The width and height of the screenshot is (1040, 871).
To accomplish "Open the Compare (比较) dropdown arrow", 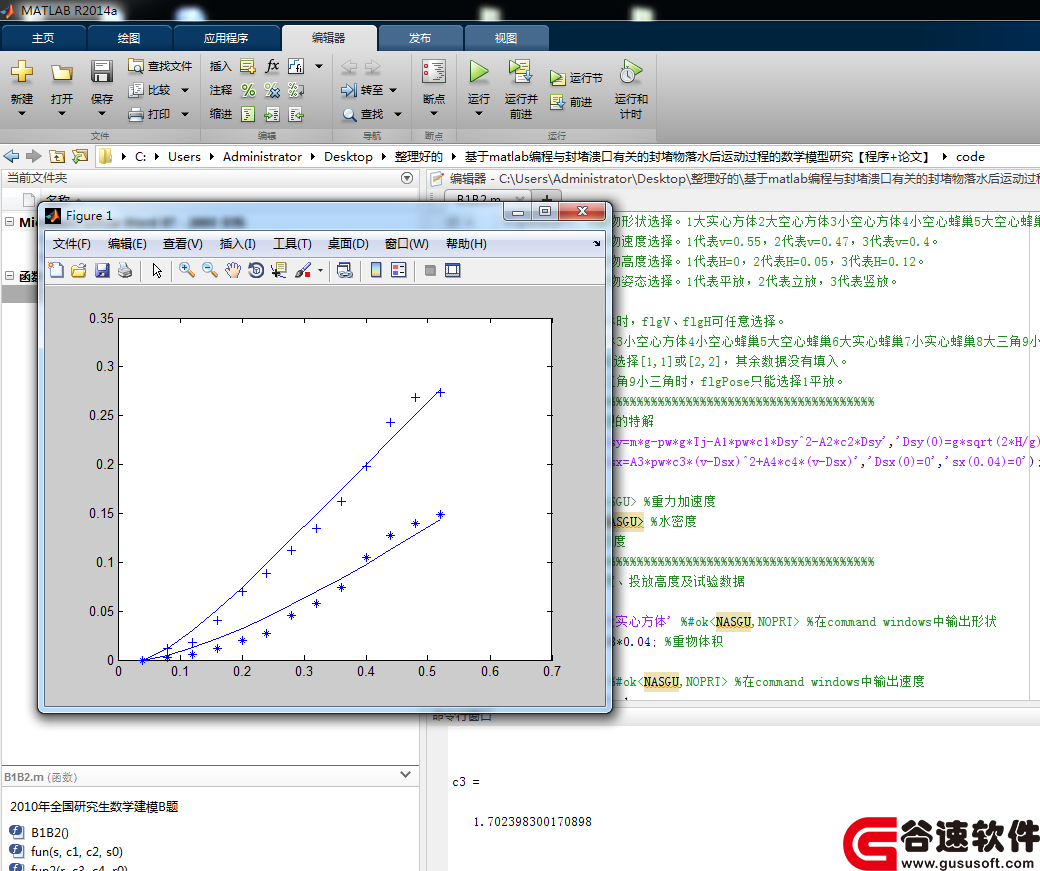I will click(x=185, y=90).
